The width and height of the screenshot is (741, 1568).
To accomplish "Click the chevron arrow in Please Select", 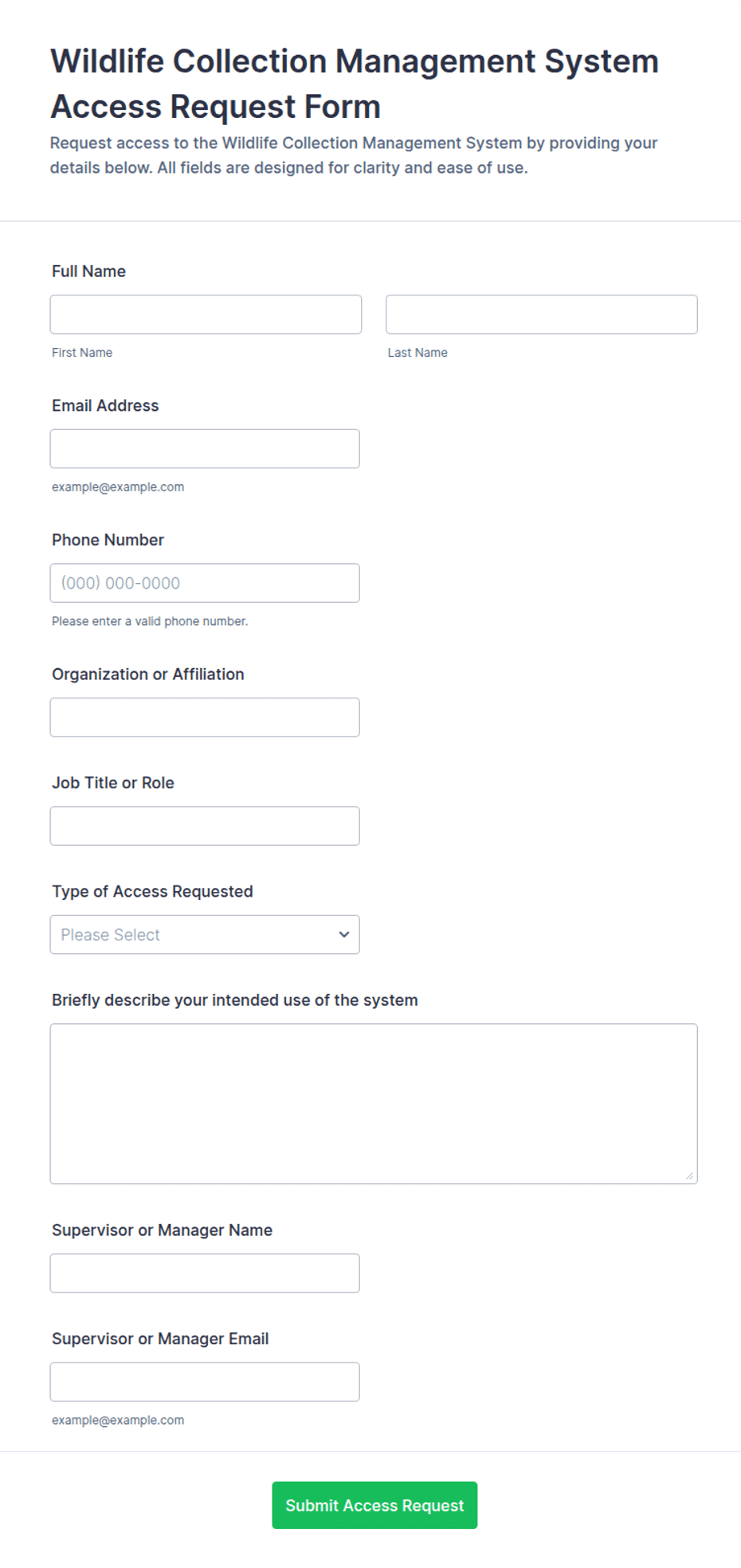I will [x=344, y=935].
